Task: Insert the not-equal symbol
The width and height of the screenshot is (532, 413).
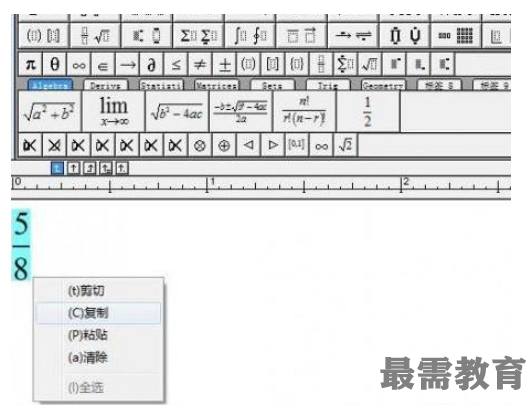Action: [x=200, y=64]
